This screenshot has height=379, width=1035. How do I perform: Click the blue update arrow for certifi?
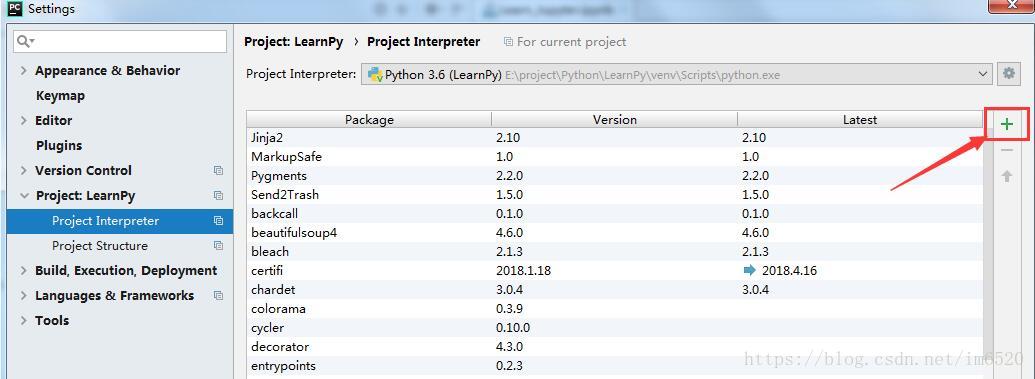point(749,270)
